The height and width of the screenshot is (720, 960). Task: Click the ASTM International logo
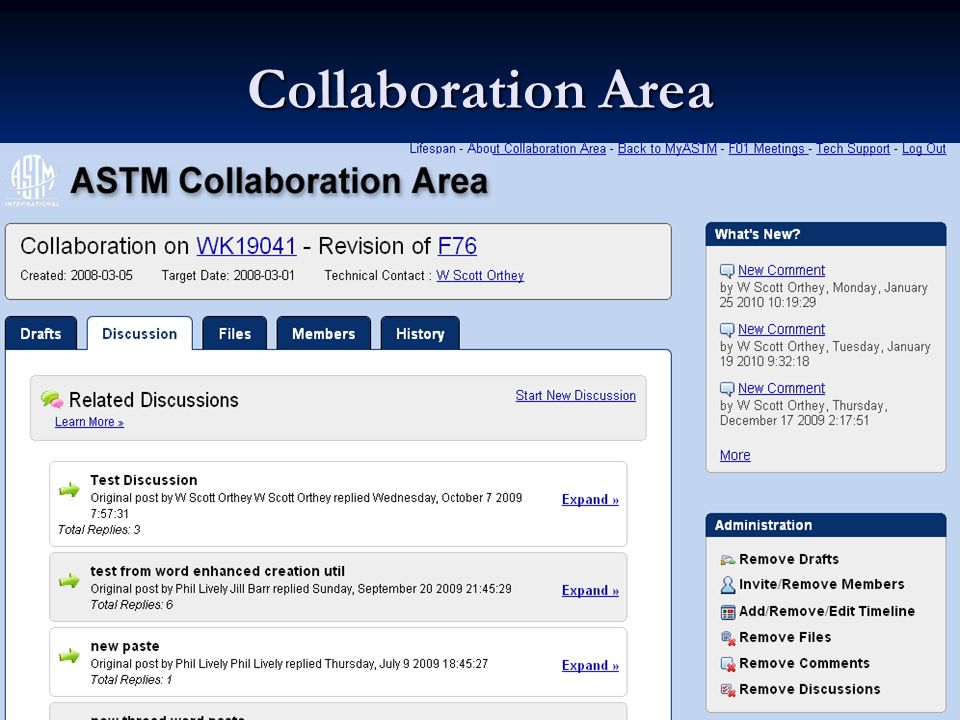[x=32, y=180]
